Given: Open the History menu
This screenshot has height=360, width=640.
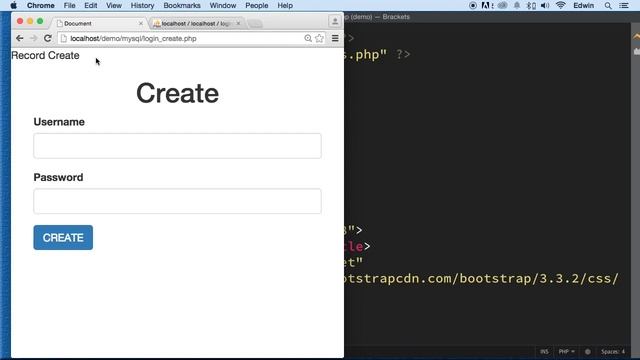Looking at the screenshot, I should point(142,5).
